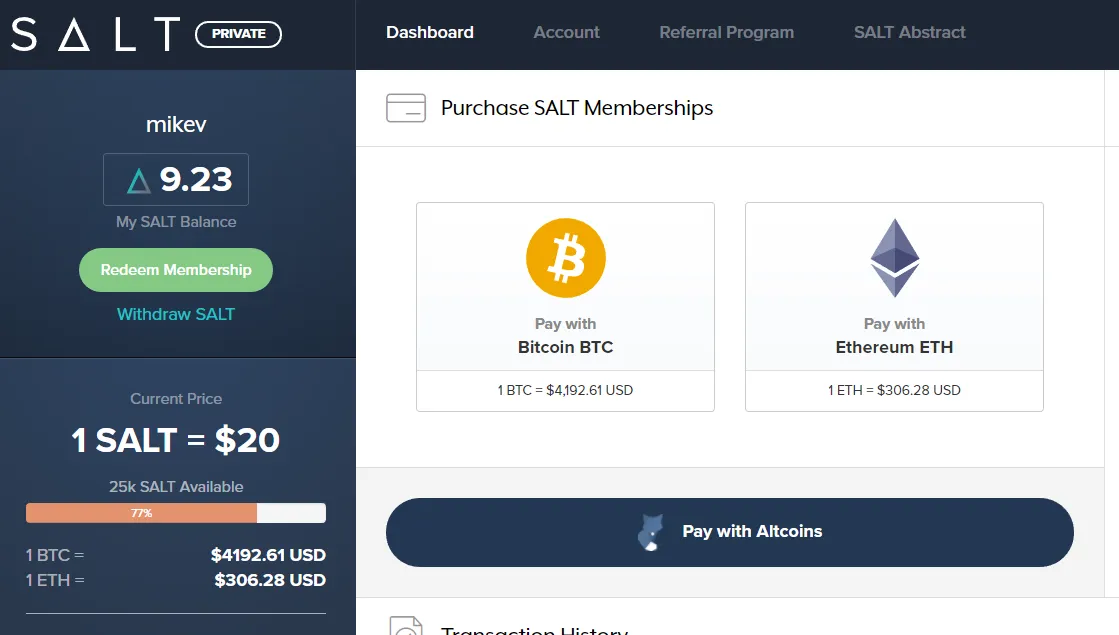Click the Purchase SALT Memberships heading
1119x635 pixels.
tap(577, 108)
